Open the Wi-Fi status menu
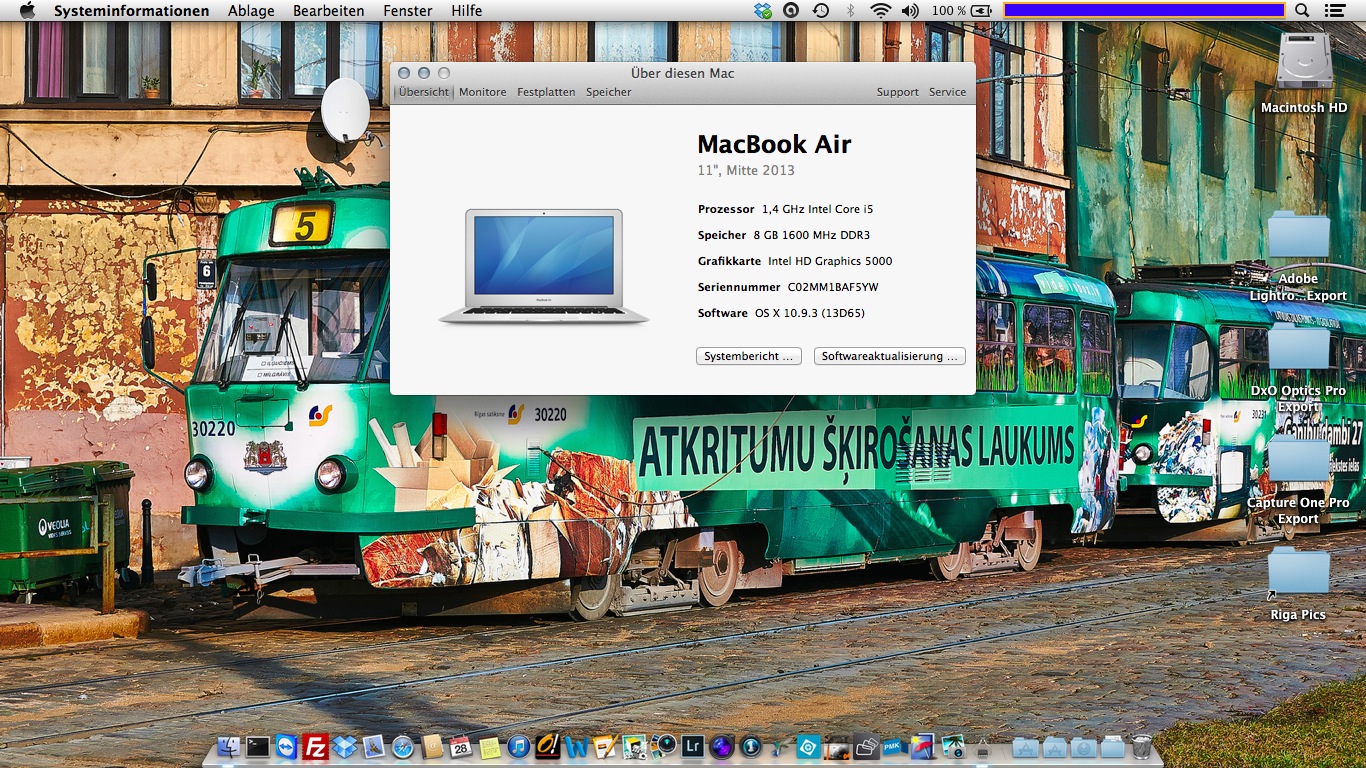The height and width of the screenshot is (768, 1366). pyautogui.click(x=880, y=10)
